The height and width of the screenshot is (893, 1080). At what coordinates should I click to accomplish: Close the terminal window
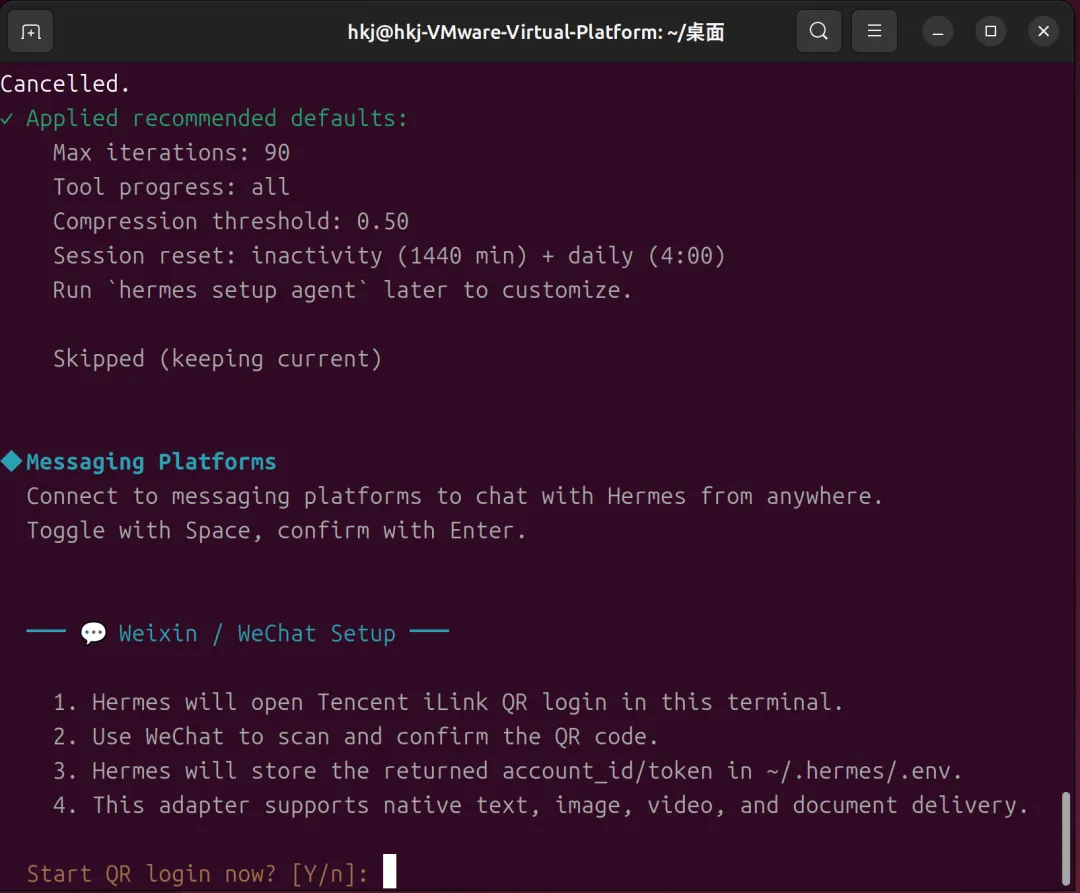coord(1043,32)
